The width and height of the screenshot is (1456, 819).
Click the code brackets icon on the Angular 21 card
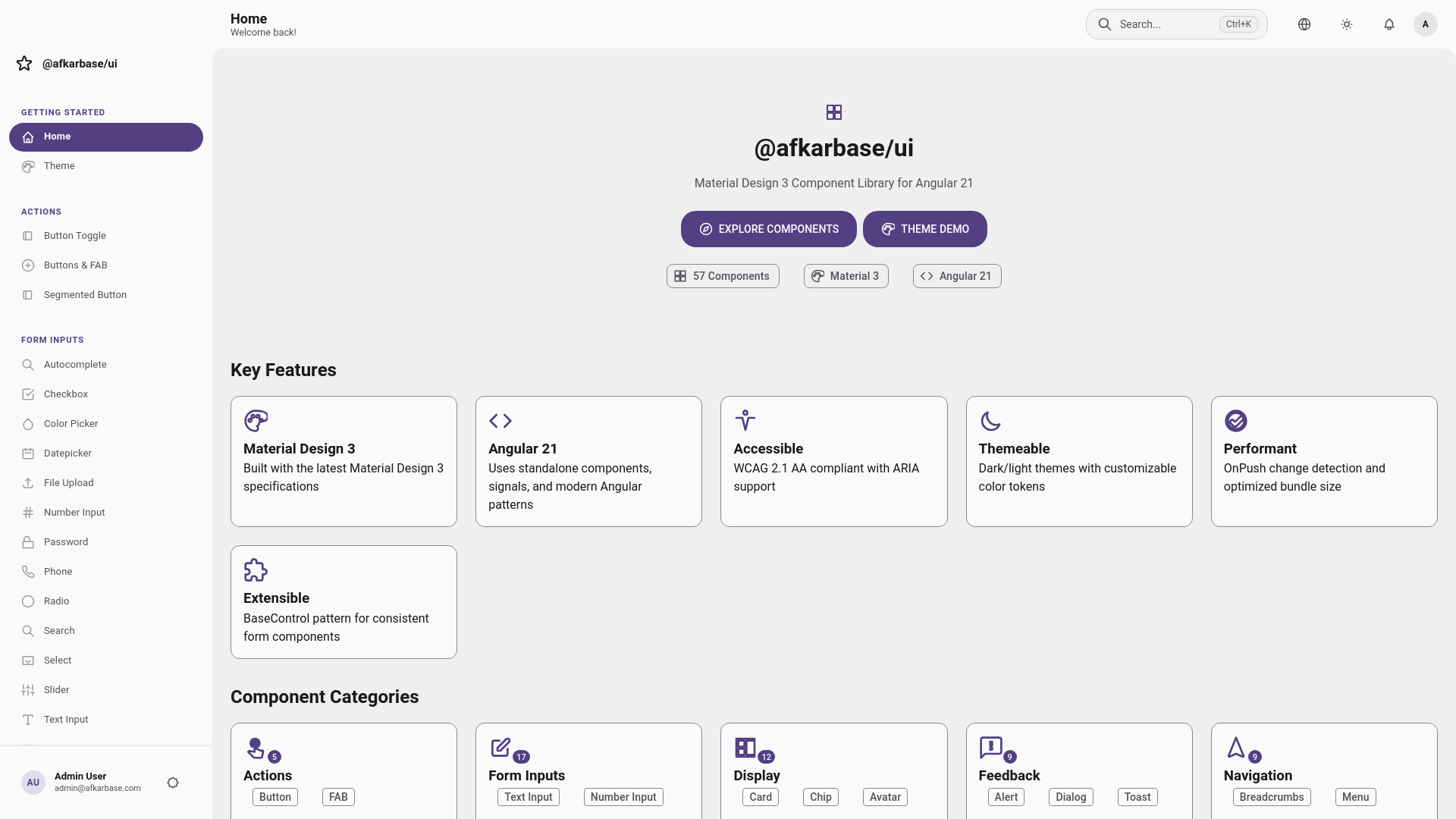[x=500, y=420]
